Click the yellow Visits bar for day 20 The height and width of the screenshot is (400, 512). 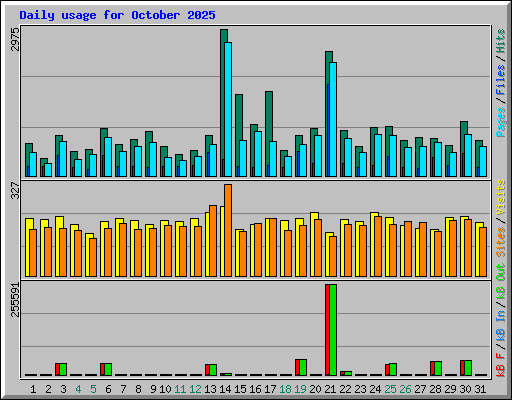click(313, 244)
